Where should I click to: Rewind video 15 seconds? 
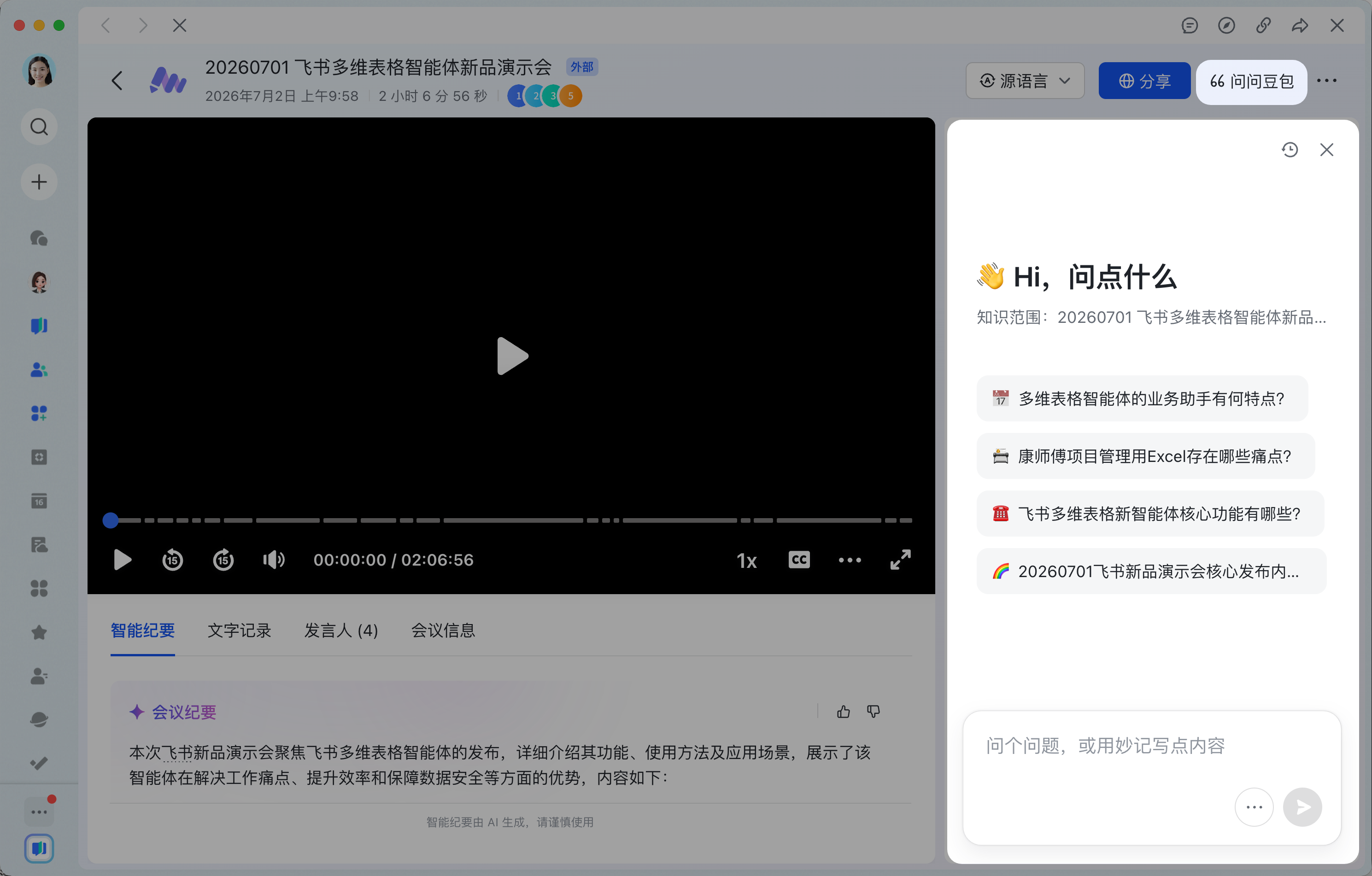tap(172, 560)
